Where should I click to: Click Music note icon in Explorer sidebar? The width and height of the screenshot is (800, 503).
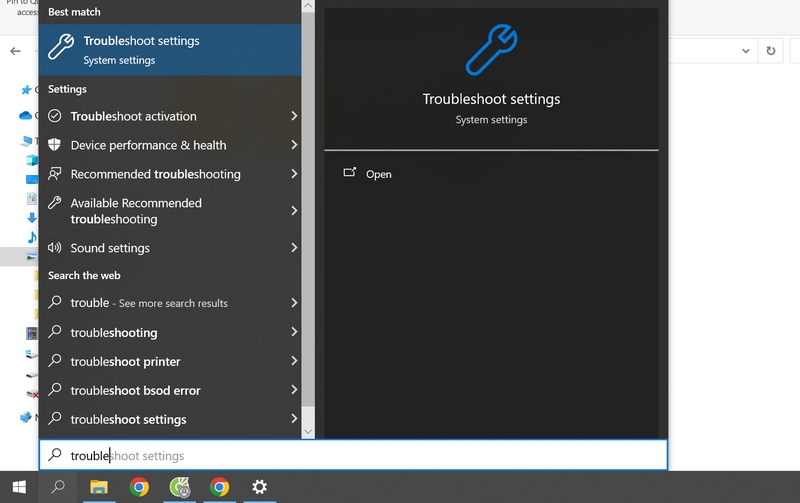click(32, 237)
